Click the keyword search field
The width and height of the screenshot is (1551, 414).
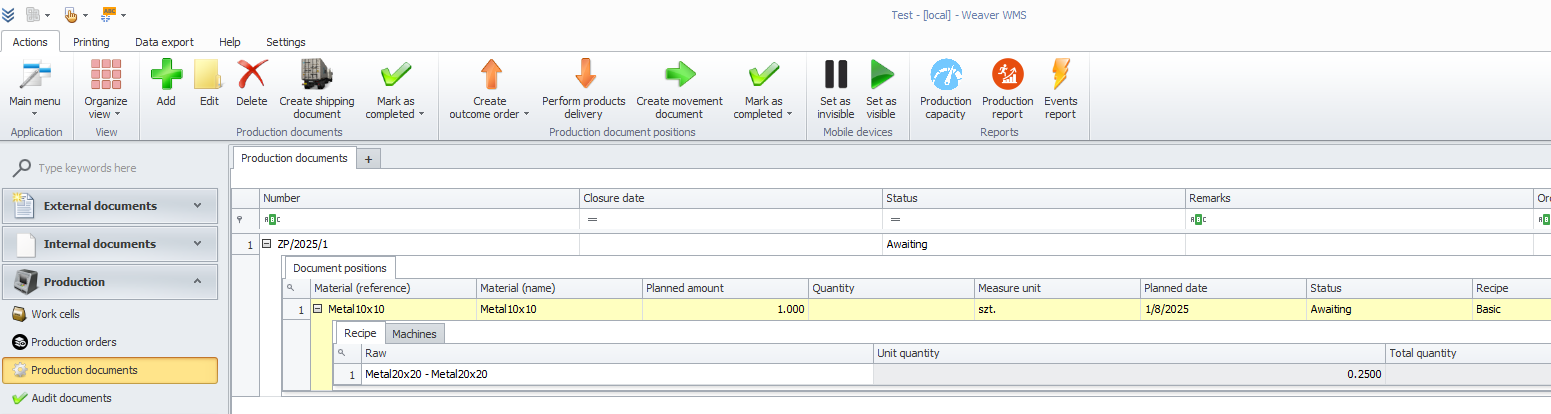click(x=120, y=168)
